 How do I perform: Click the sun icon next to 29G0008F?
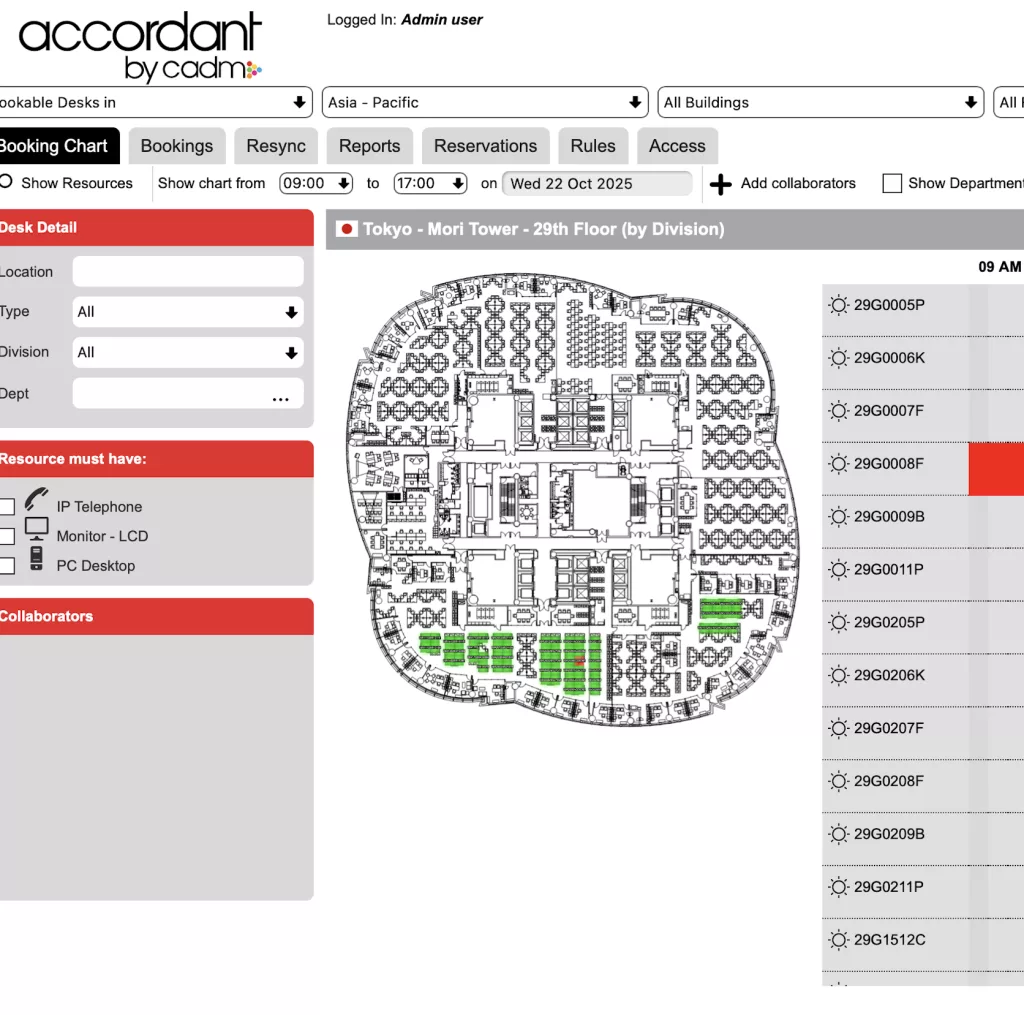(838, 464)
